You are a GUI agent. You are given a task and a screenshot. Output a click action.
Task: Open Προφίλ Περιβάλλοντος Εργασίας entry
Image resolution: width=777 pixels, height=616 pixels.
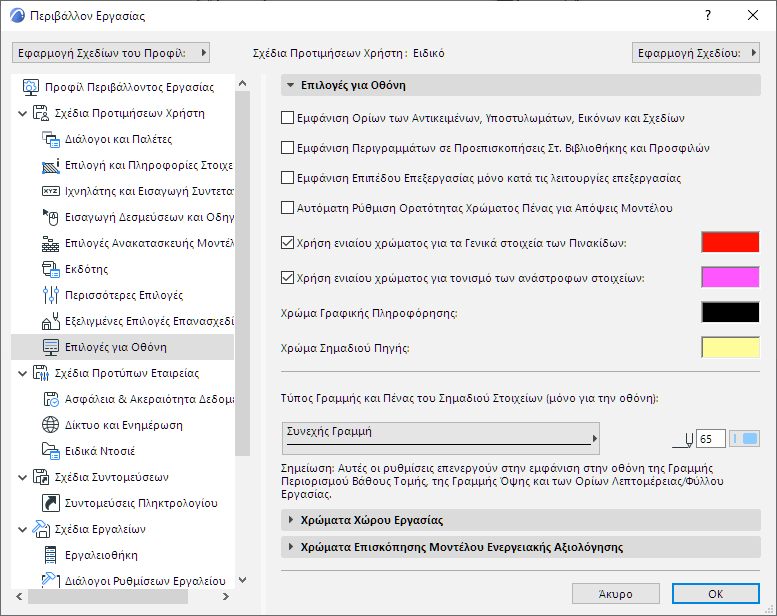coord(129,87)
